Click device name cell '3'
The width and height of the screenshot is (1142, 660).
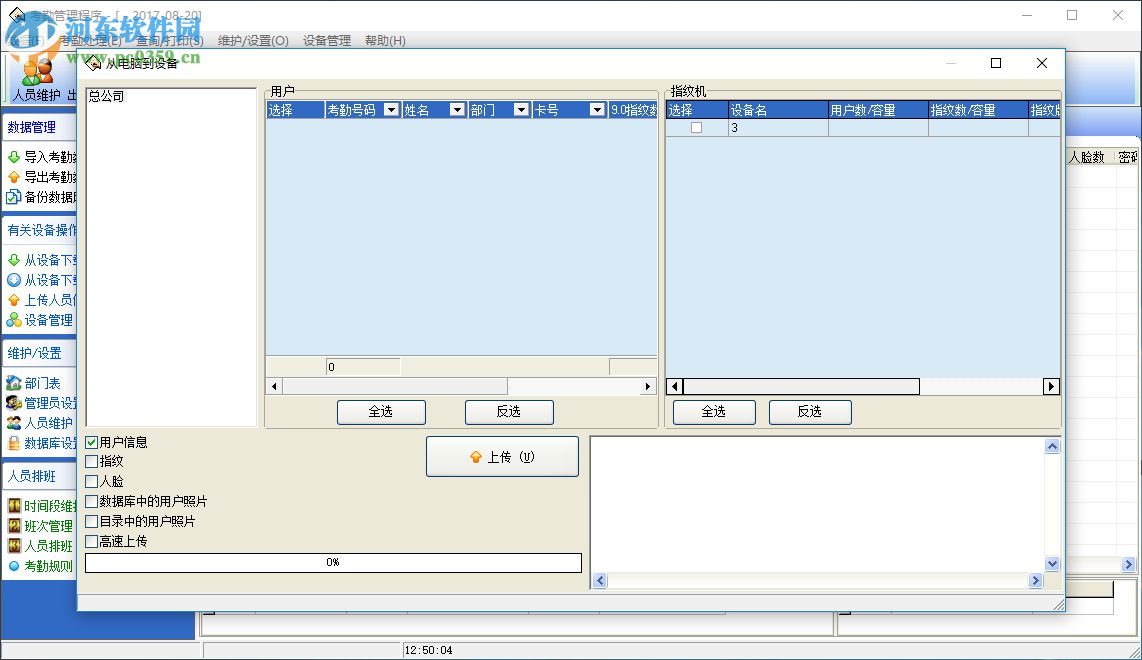(x=778, y=127)
